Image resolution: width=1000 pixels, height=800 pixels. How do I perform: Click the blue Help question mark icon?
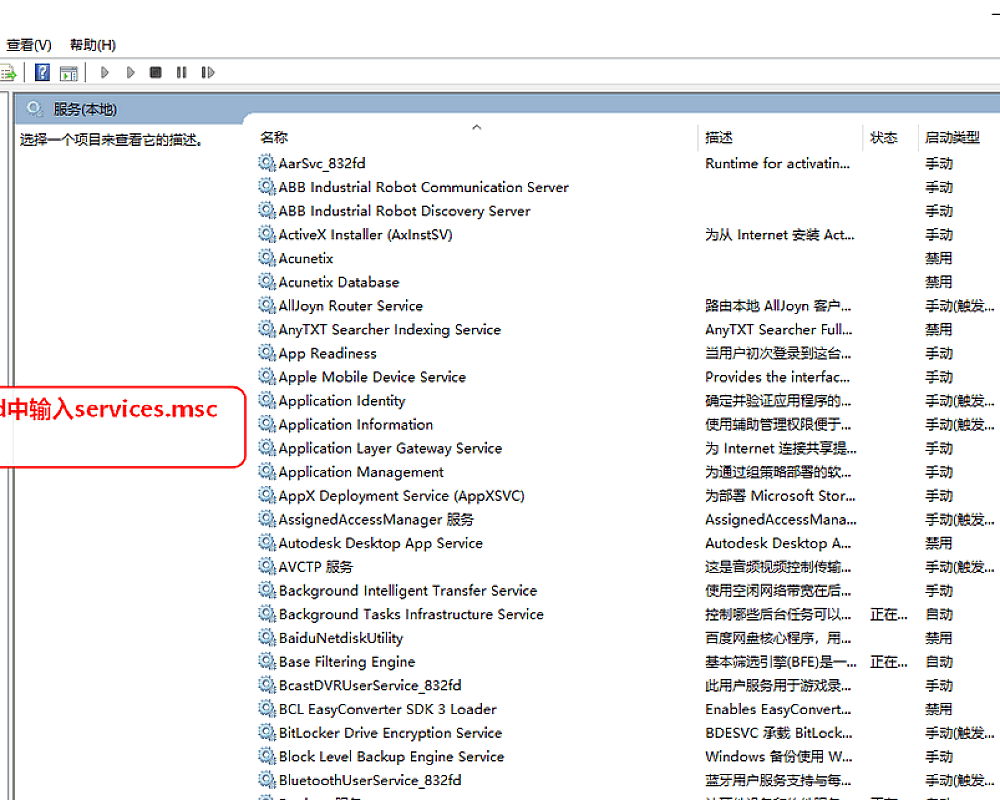pos(43,72)
